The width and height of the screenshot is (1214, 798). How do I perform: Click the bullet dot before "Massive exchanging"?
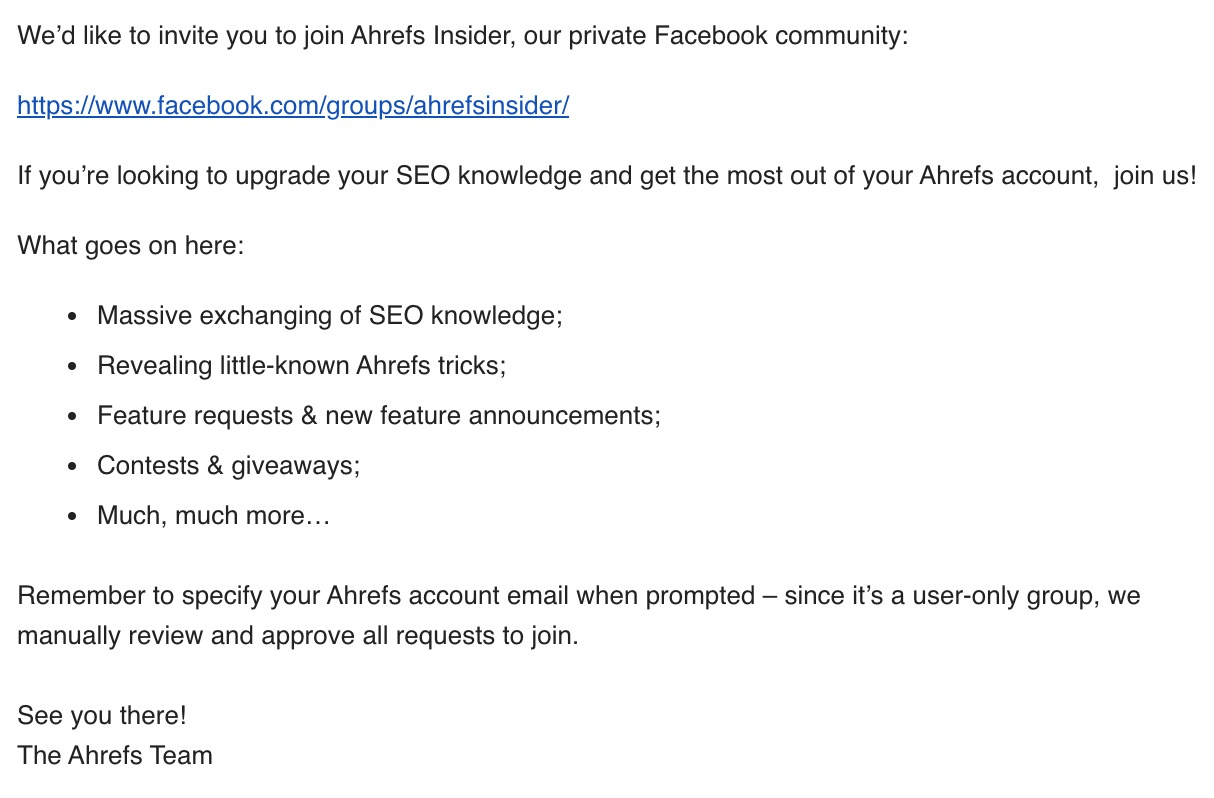[x=71, y=317]
